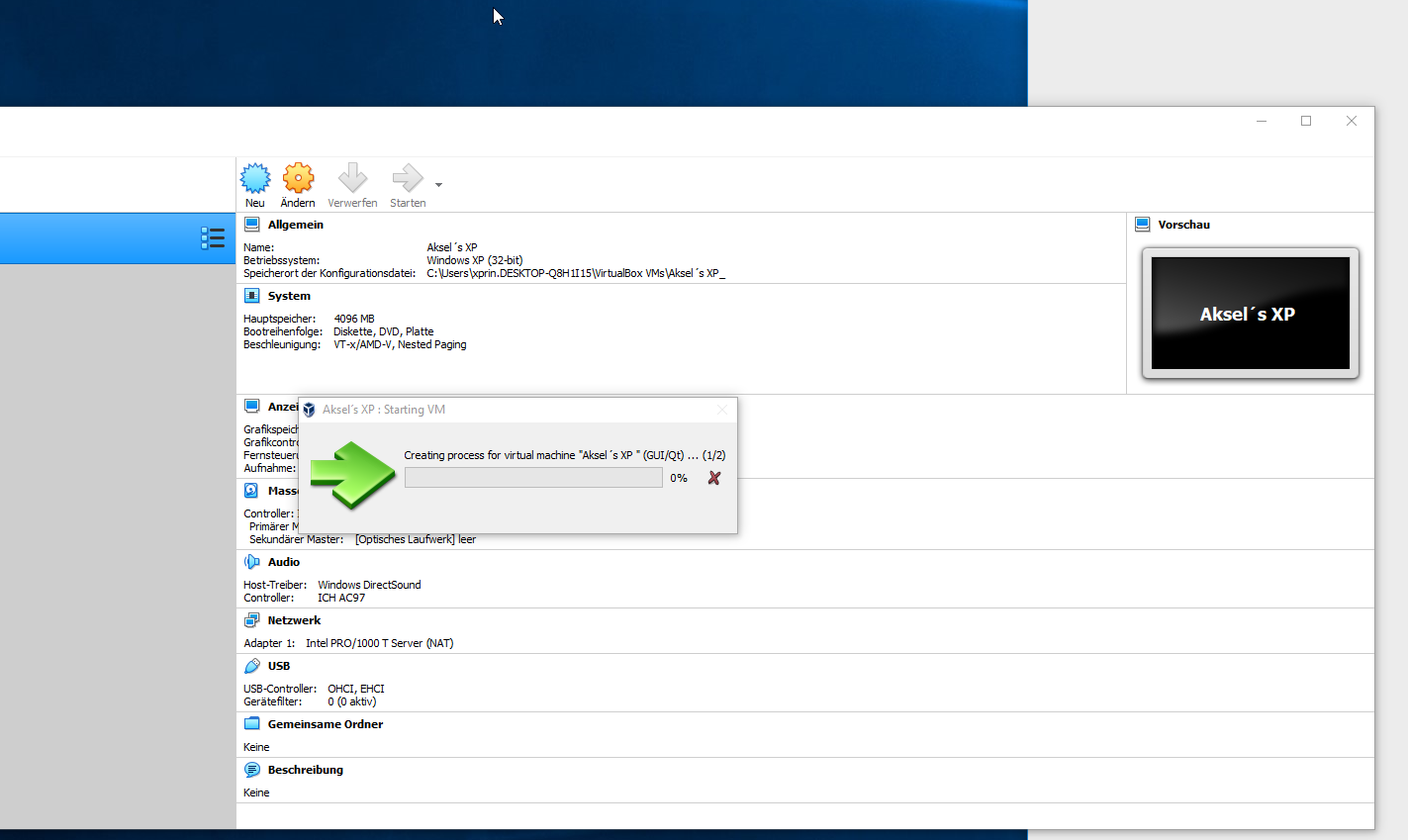Open the Ändern settings gear icon
The image size is (1408, 840).
pyautogui.click(x=298, y=178)
